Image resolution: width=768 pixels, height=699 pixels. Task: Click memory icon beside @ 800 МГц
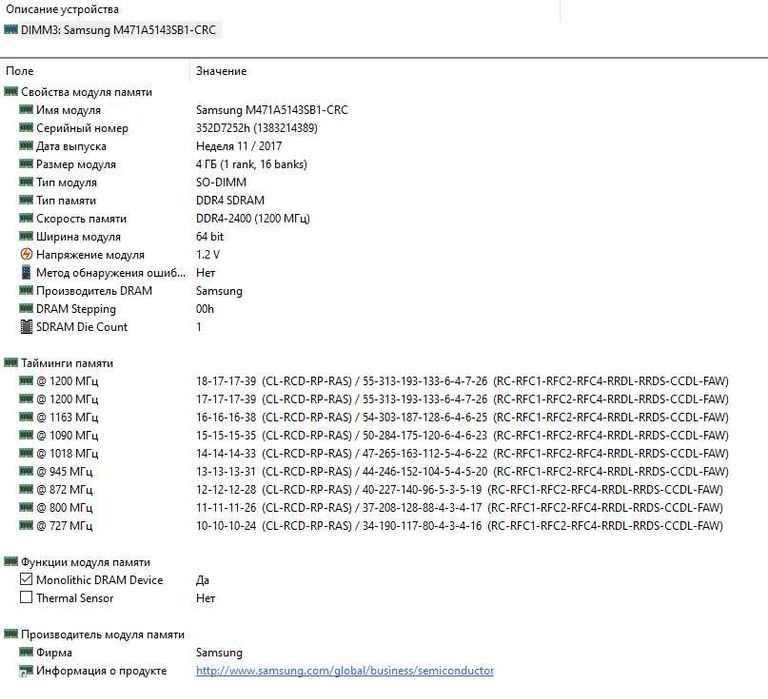pos(26,507)
